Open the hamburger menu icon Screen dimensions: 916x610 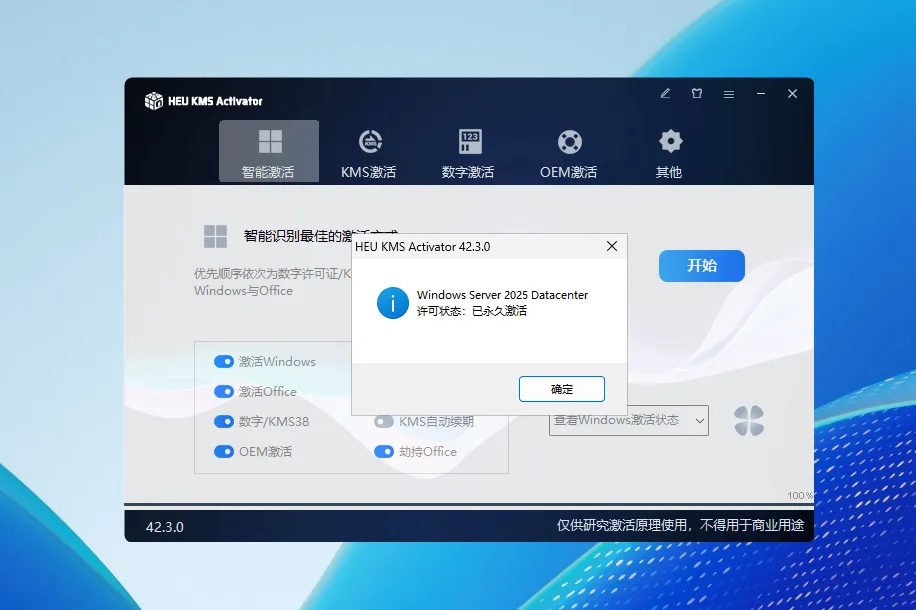coord(729,94)
